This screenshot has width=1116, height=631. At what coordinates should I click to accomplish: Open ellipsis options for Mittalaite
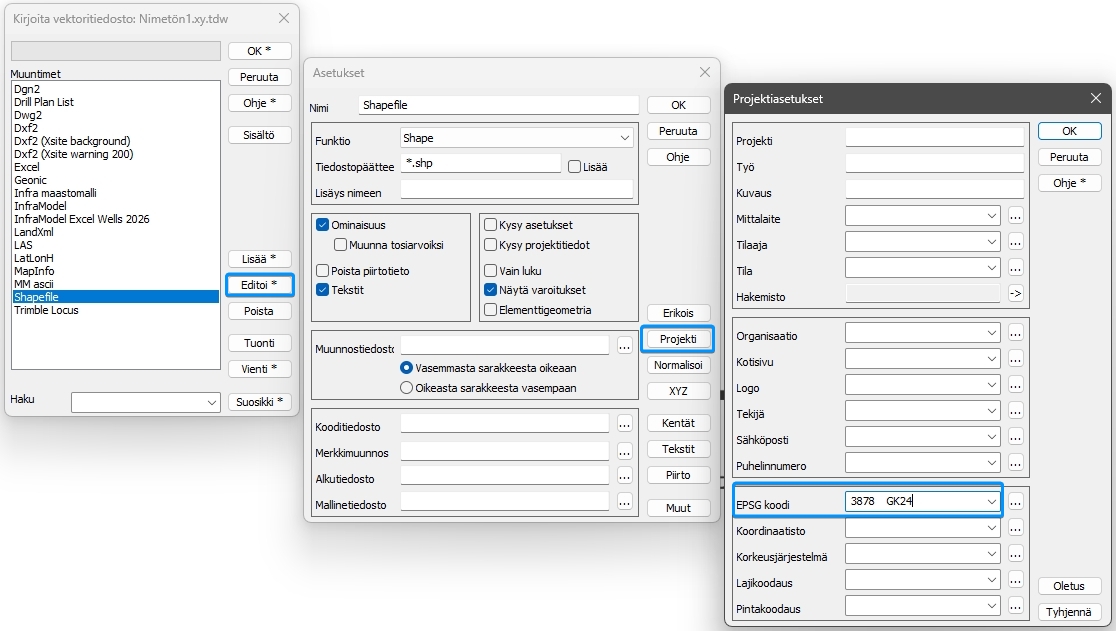(x=1016, y=216)
